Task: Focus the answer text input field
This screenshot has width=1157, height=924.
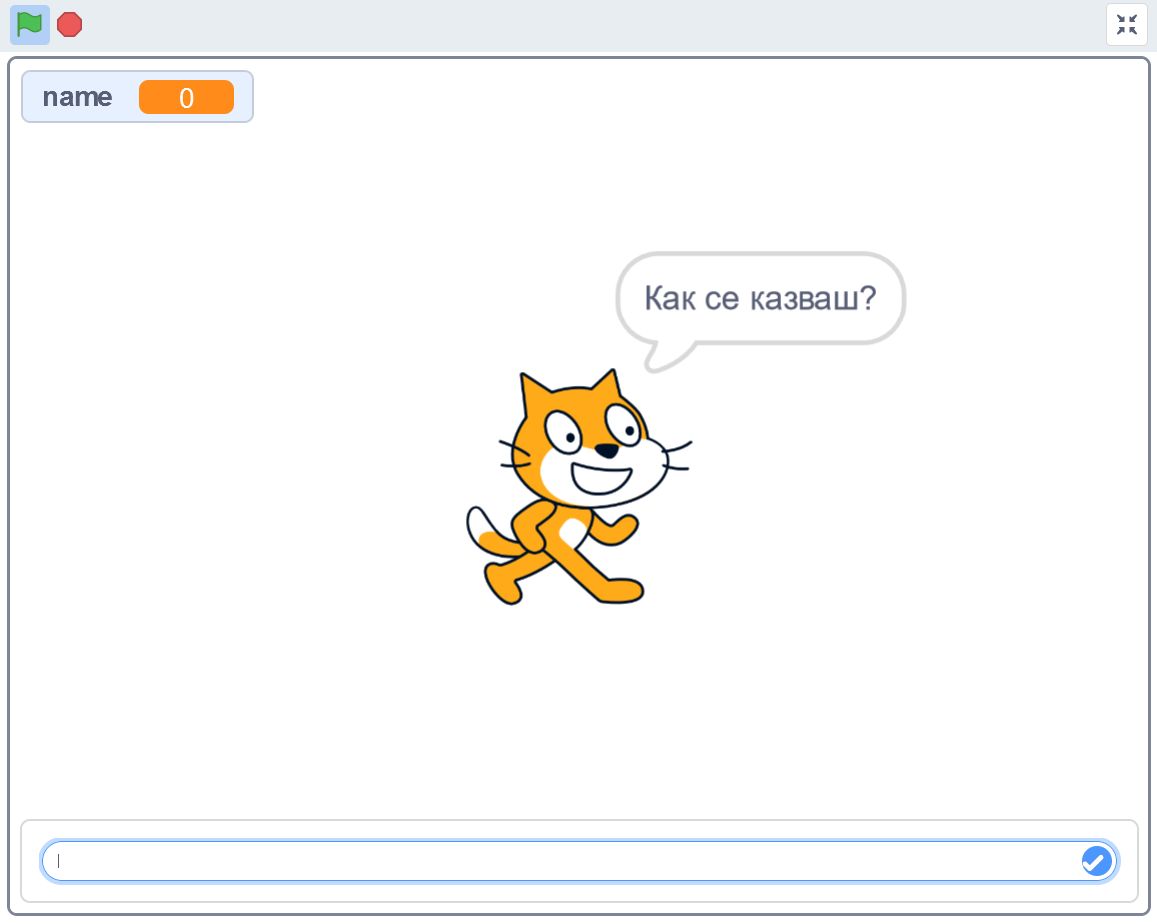Action: (x=579, y=861)
